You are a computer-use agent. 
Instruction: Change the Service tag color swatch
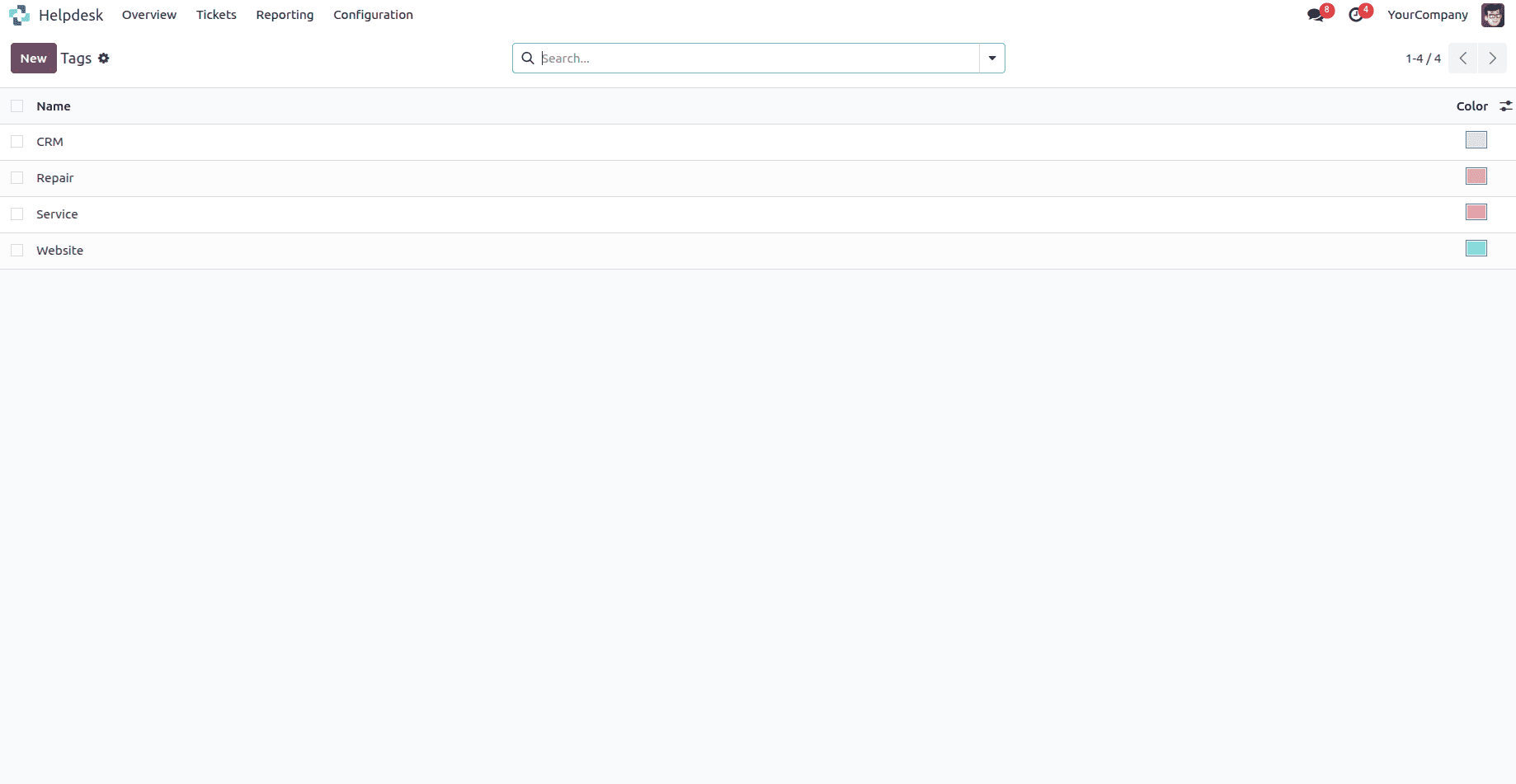tap(1476, 213)
